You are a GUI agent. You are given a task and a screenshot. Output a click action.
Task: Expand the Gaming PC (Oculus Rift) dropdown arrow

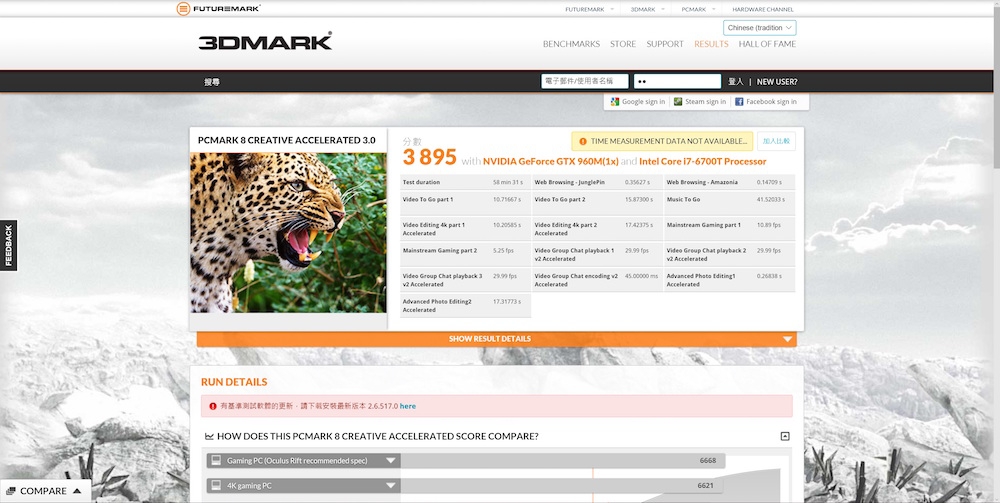(x=391, y=460)
